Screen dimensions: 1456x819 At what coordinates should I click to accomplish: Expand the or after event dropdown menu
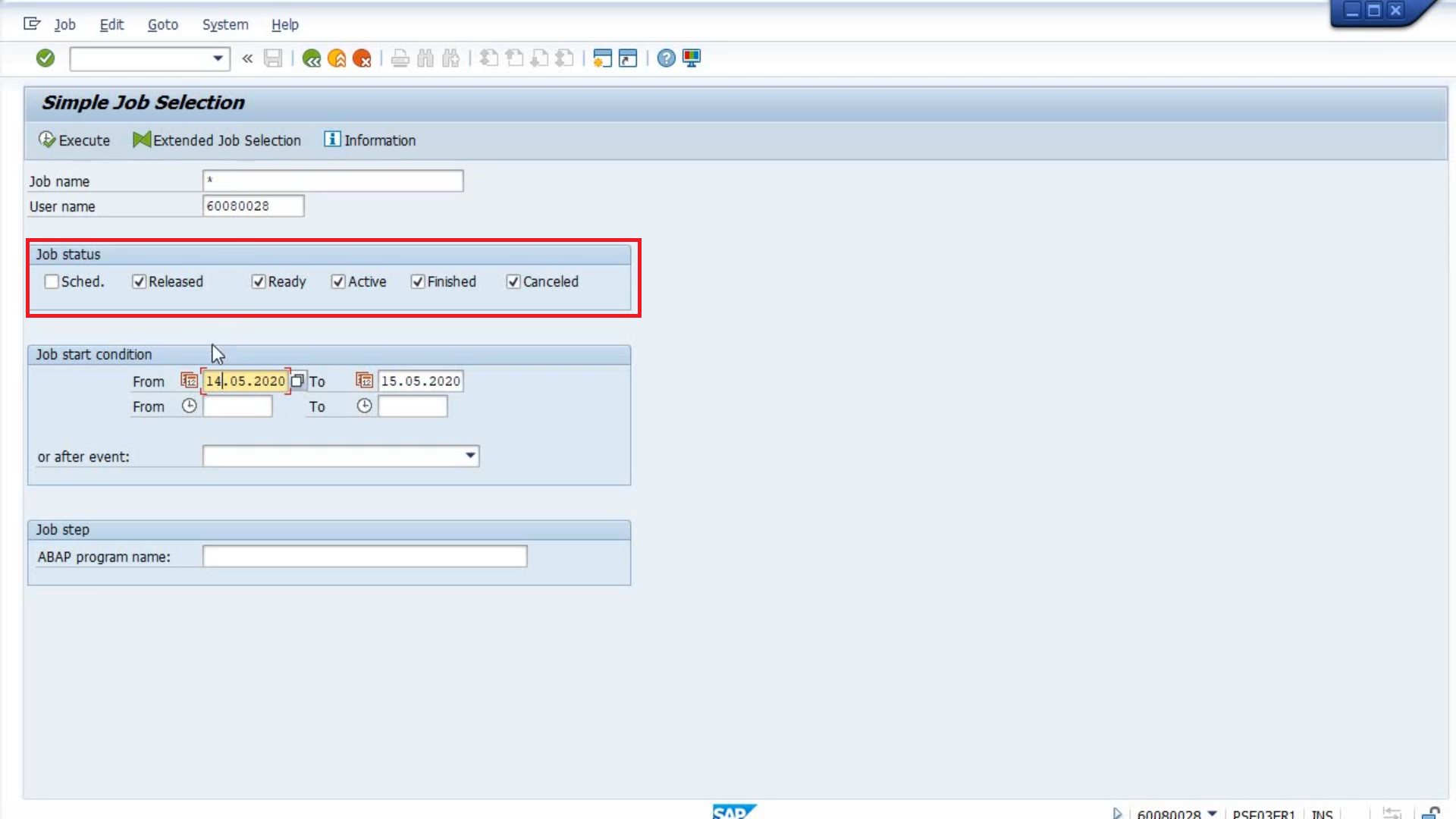click(x=469, y=456)
